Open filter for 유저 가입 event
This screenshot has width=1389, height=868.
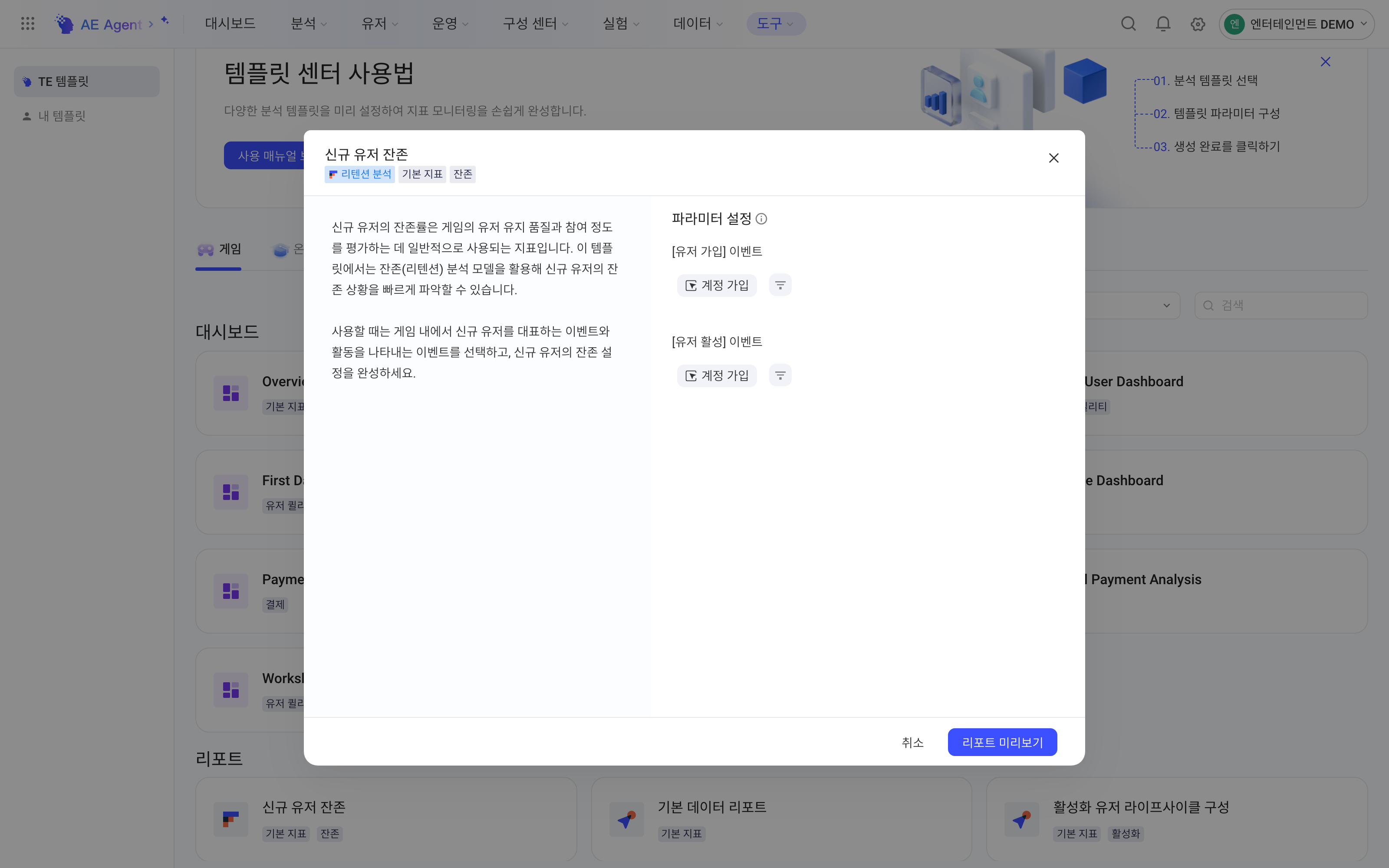780,285
